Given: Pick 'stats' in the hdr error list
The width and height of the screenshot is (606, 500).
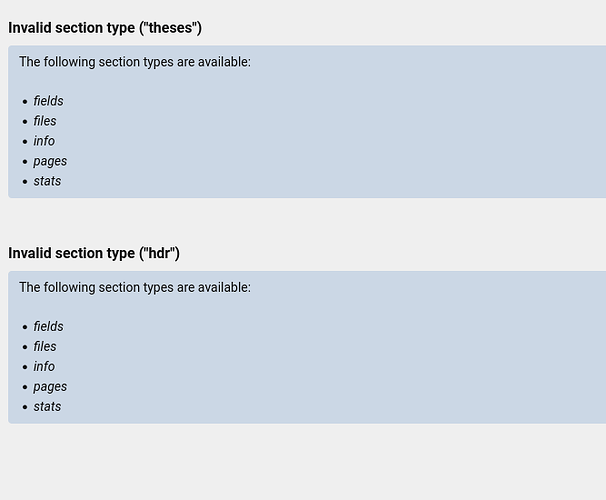Looking at the screenshot, I should 47,406.
